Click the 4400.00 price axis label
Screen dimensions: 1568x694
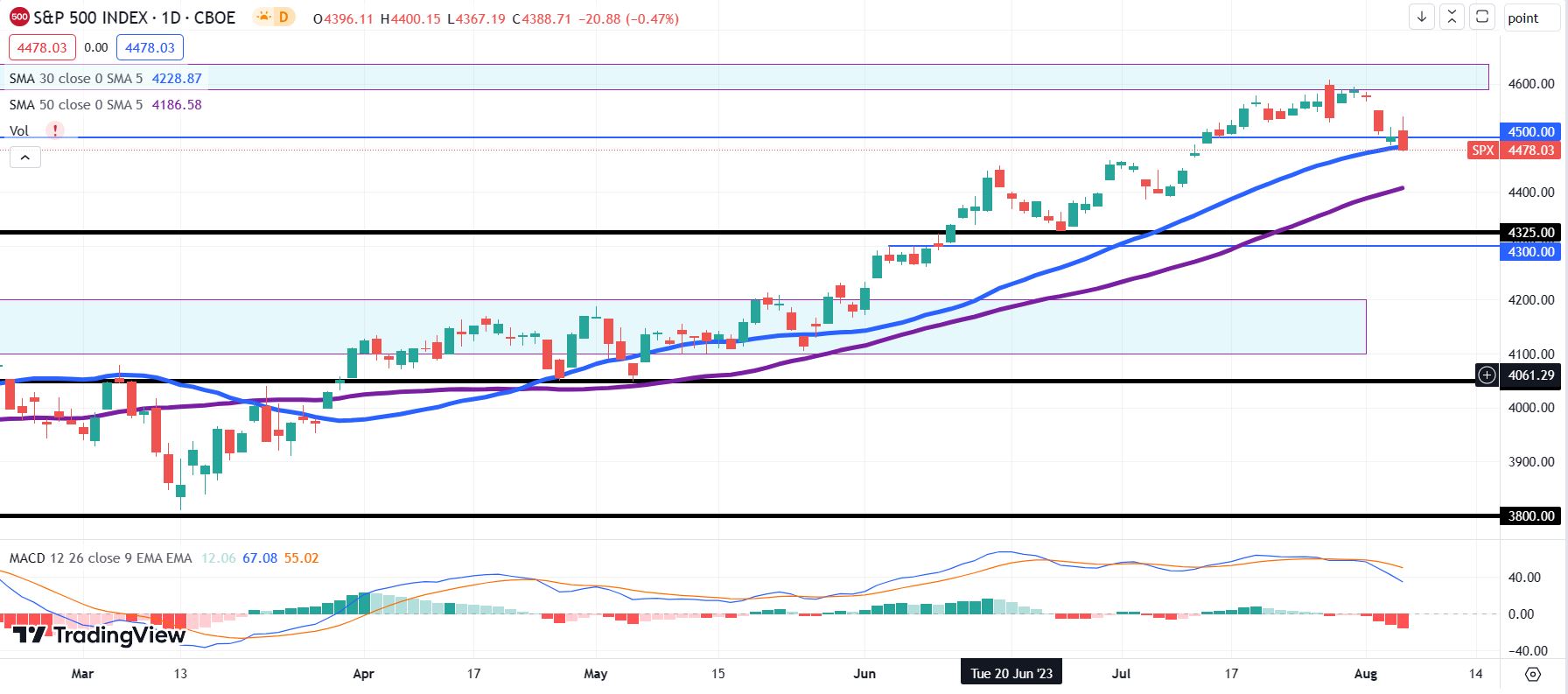[1531, 192]
